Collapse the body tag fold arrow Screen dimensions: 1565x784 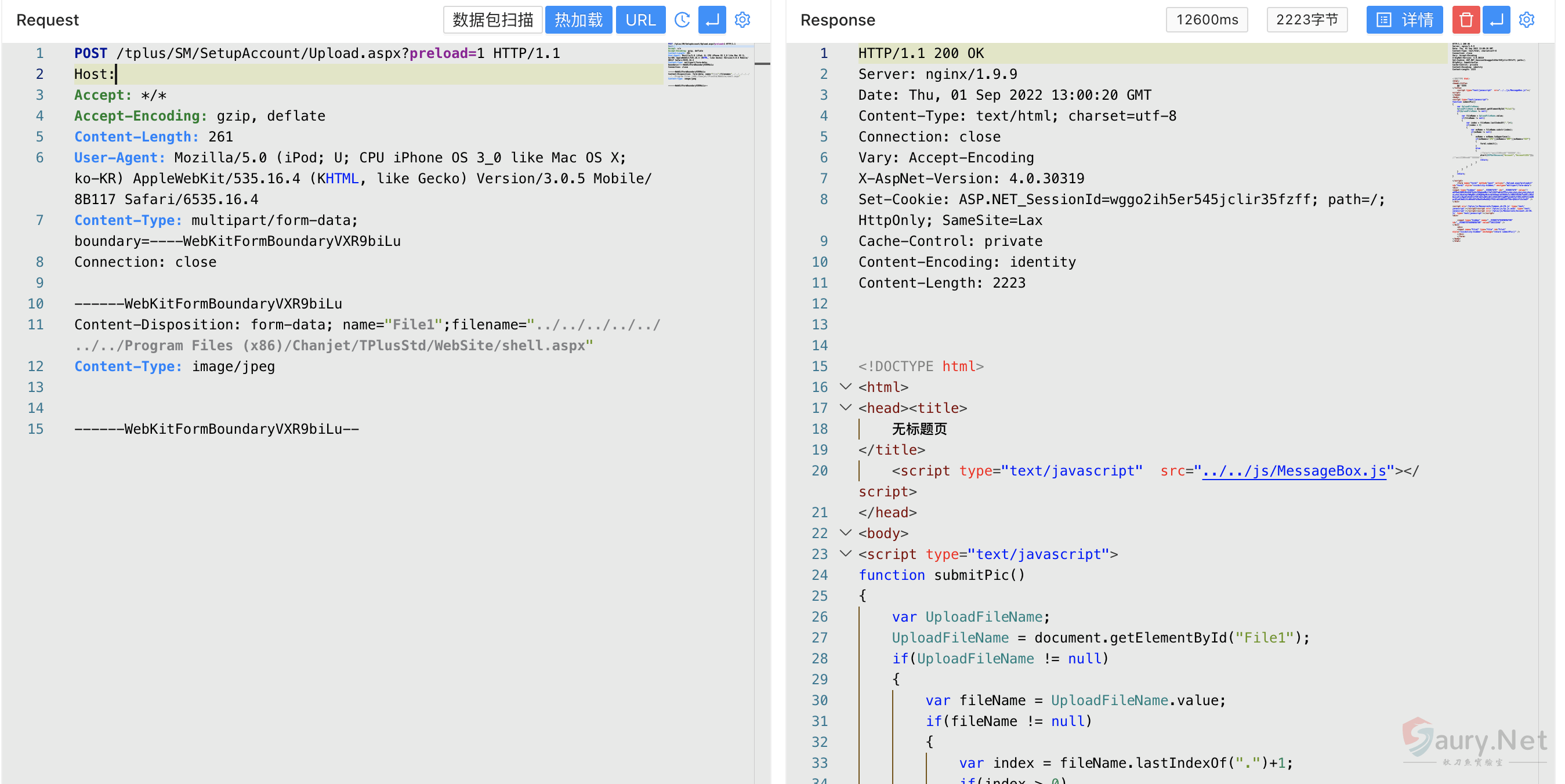point(845,532)
